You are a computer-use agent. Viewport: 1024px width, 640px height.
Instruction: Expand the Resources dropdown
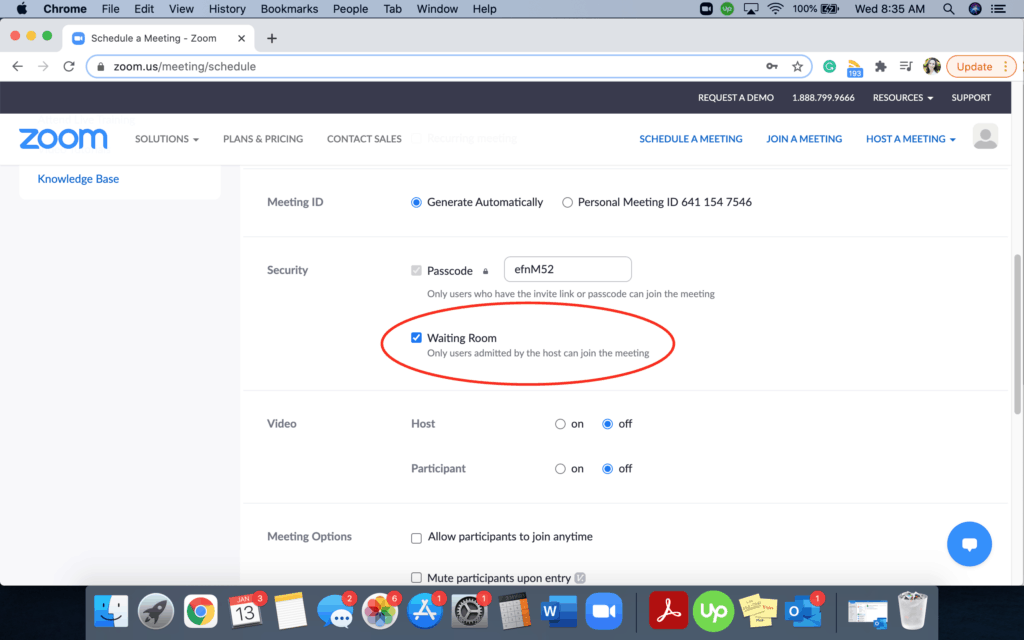click(x=902, y=98)
